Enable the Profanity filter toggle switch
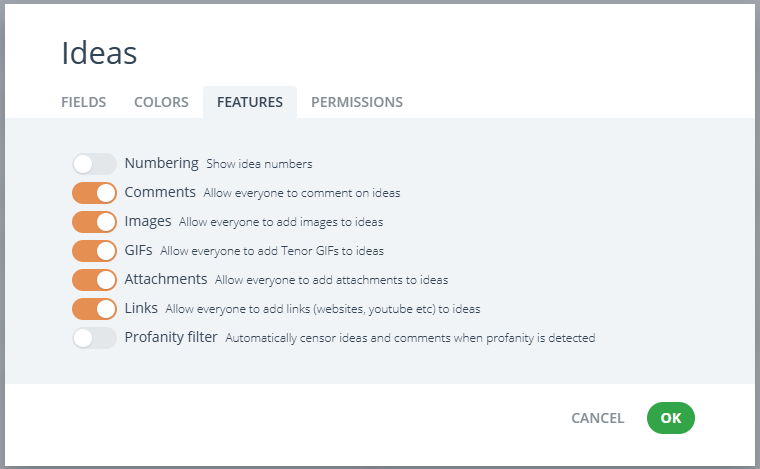This screenshot has width=760, height=469. 95,338
